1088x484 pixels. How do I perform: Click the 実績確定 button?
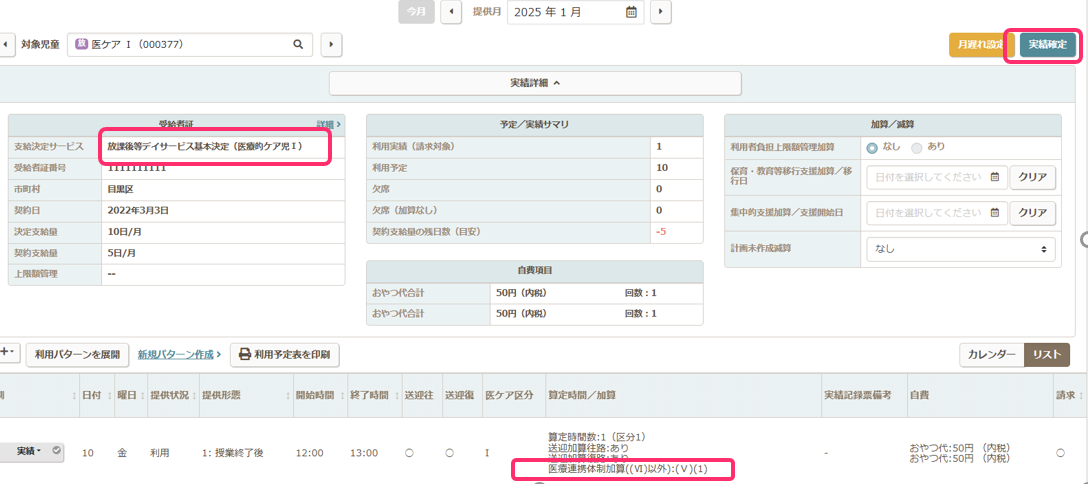(1048, 45)
